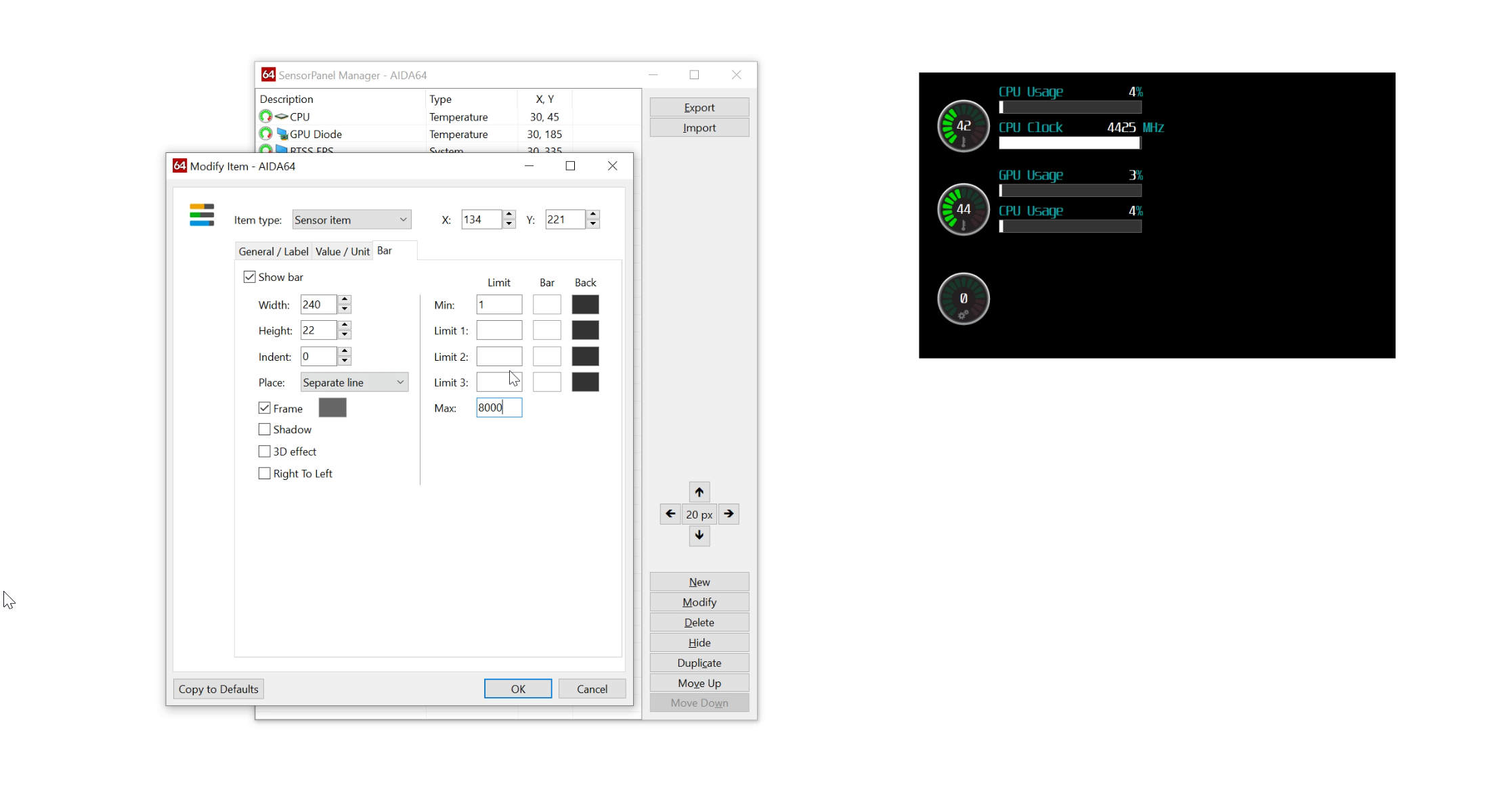
Task: Click the Min limit input field
Action: coord(499,305)
